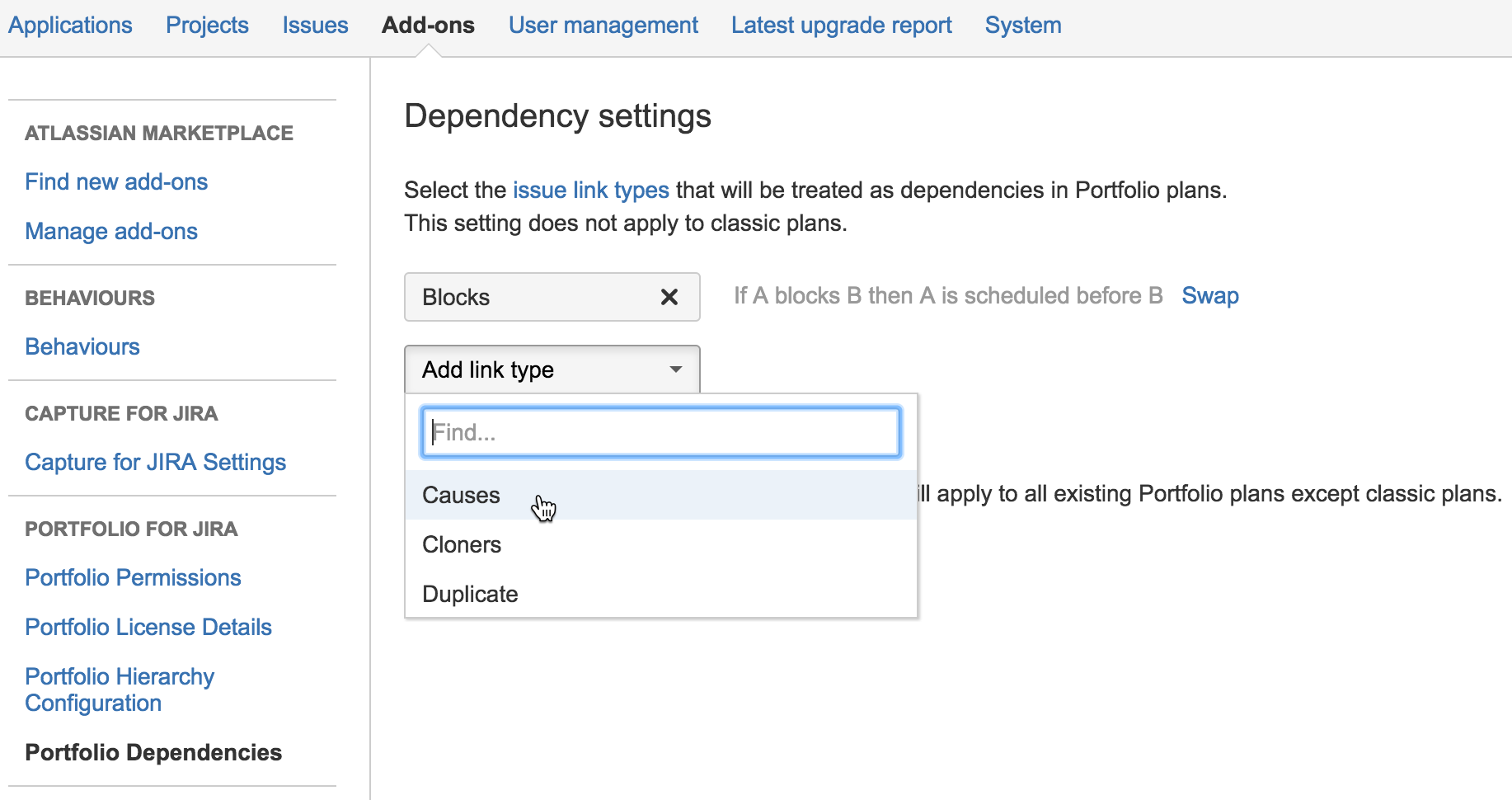
Task: Click 'If A blocks B' description text
Action: (x=948, y=296)
